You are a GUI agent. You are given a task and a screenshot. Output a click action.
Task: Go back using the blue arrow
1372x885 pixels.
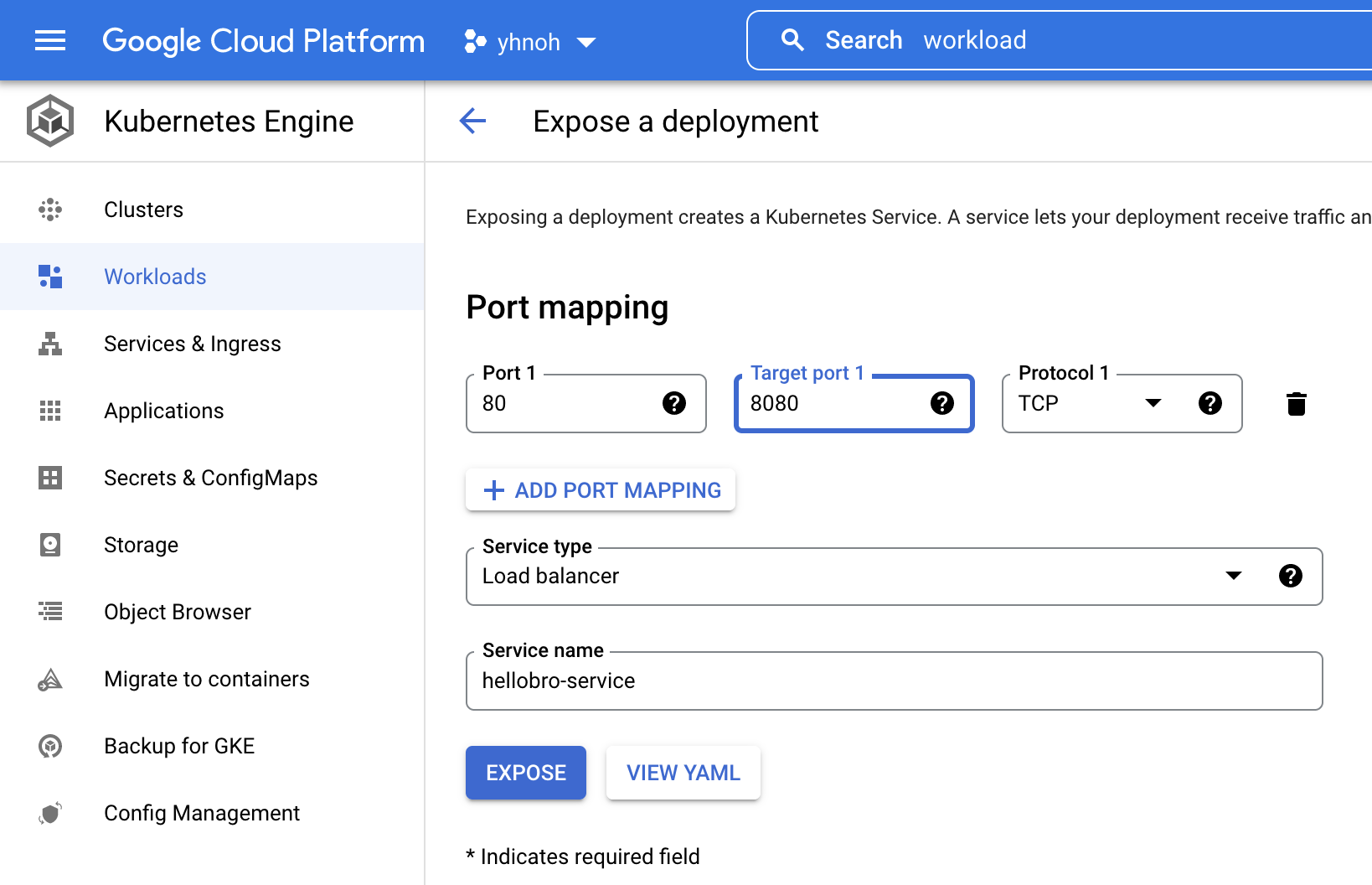(472, 121)
